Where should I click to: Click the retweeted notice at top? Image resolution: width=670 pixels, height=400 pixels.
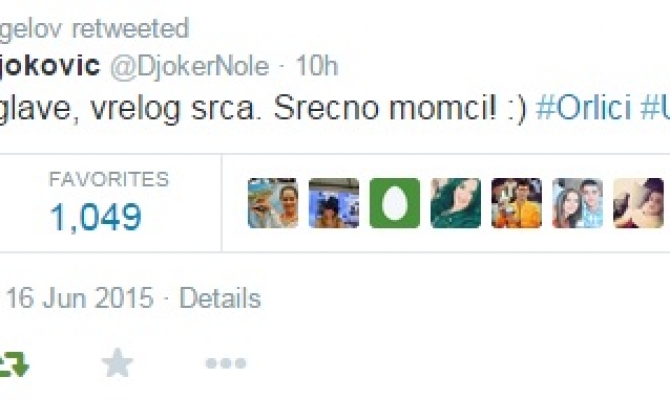point(94,29)
